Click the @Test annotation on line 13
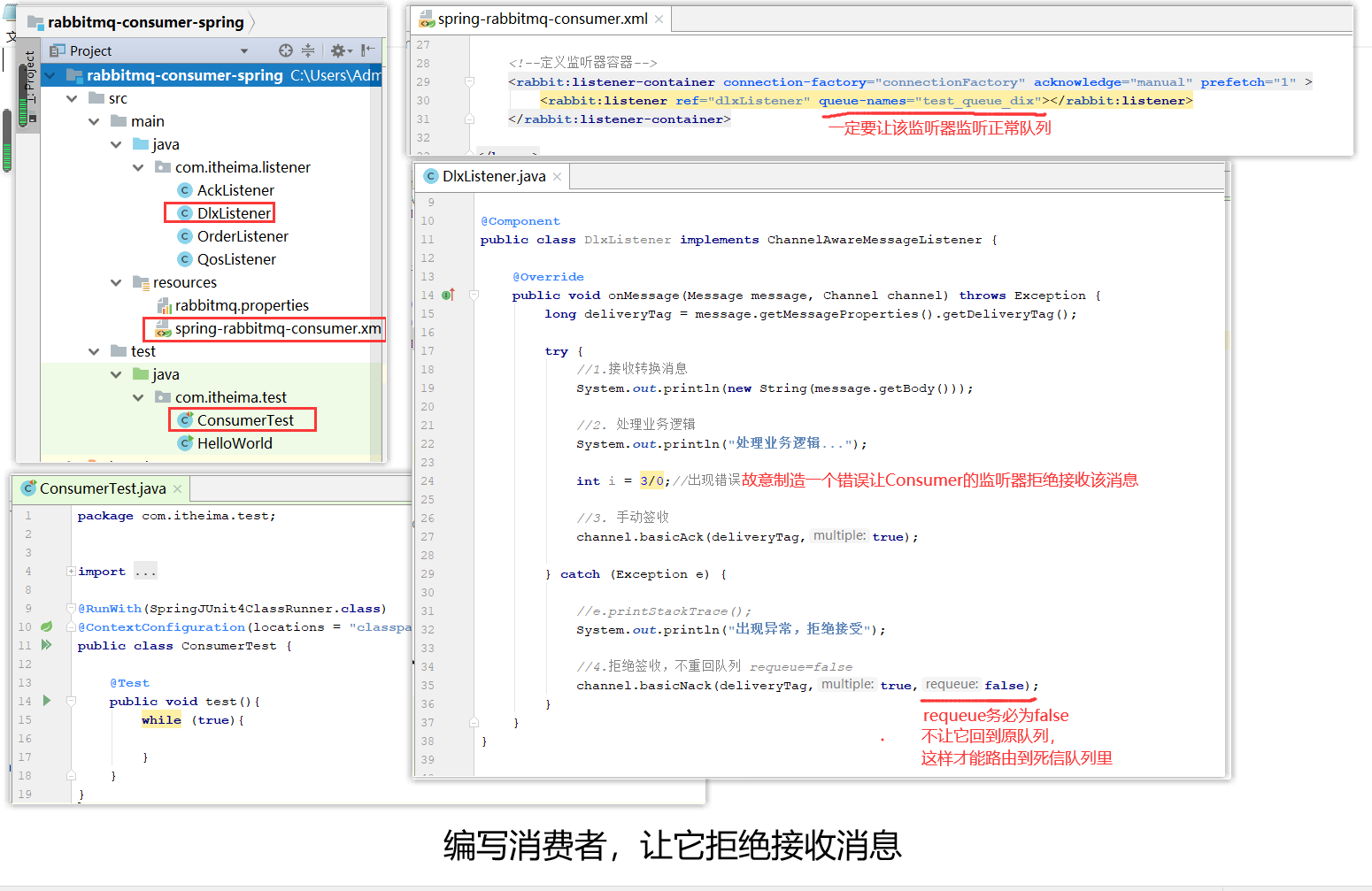The width and height of the screenshot is (1372, 891). pyautogui.click(x=130, y=683)
